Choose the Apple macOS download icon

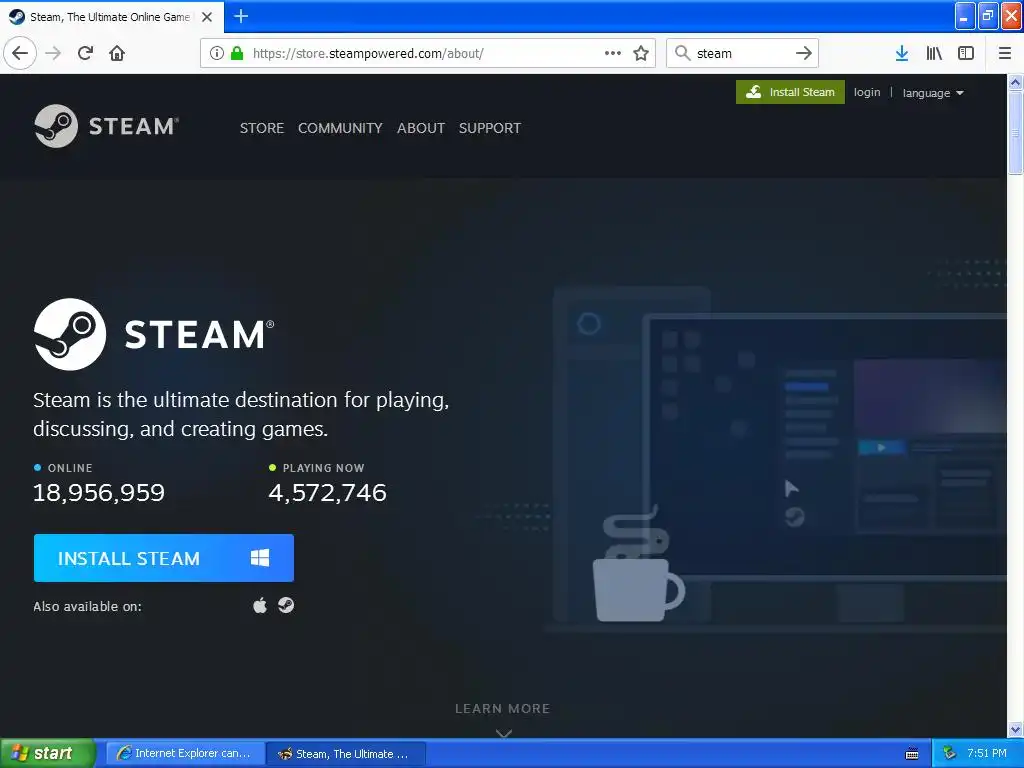[x=260, y=605]
